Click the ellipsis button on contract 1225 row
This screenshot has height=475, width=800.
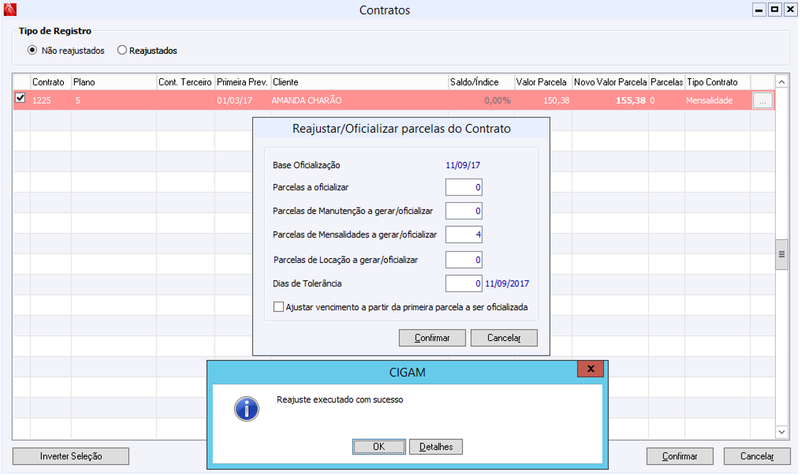(x=762, y=101)
